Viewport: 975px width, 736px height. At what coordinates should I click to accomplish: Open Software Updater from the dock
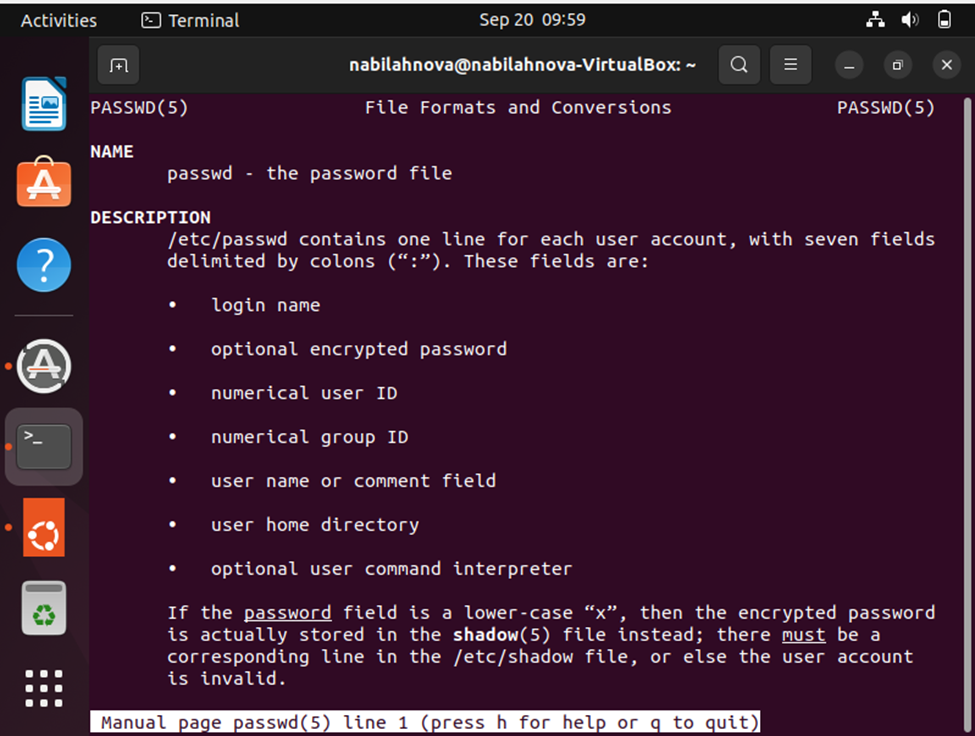click(44, 366)
